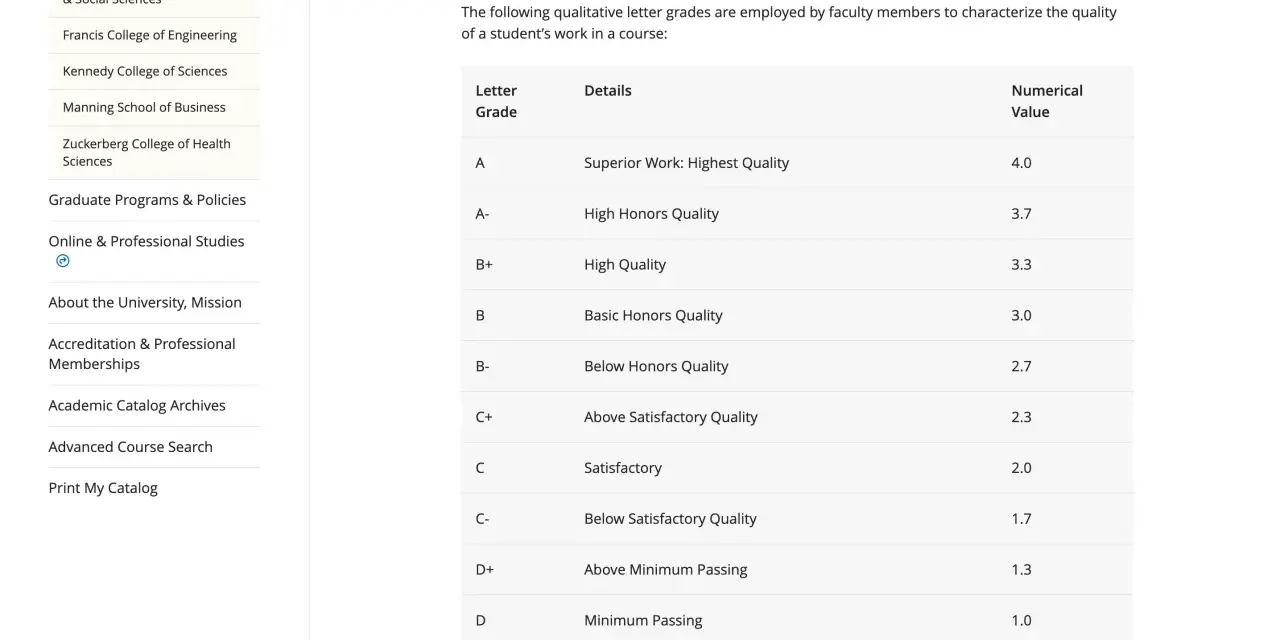Navigate to About the University, Mission
Screen dimensions: 1280x640
click(x=145, y=302)
